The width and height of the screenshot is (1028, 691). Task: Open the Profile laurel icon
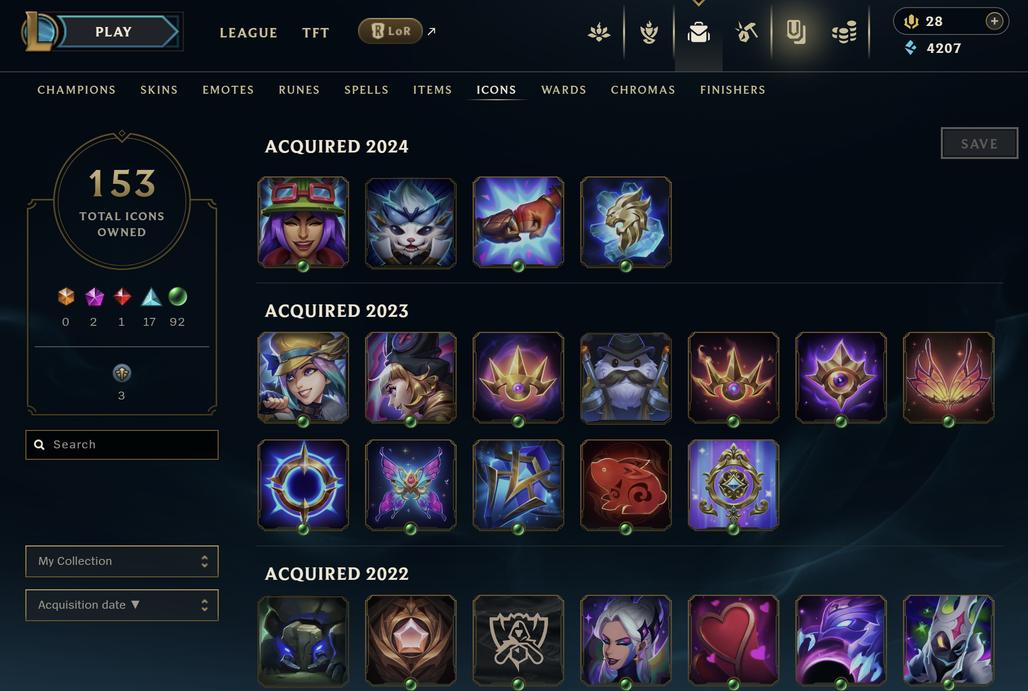648,32
